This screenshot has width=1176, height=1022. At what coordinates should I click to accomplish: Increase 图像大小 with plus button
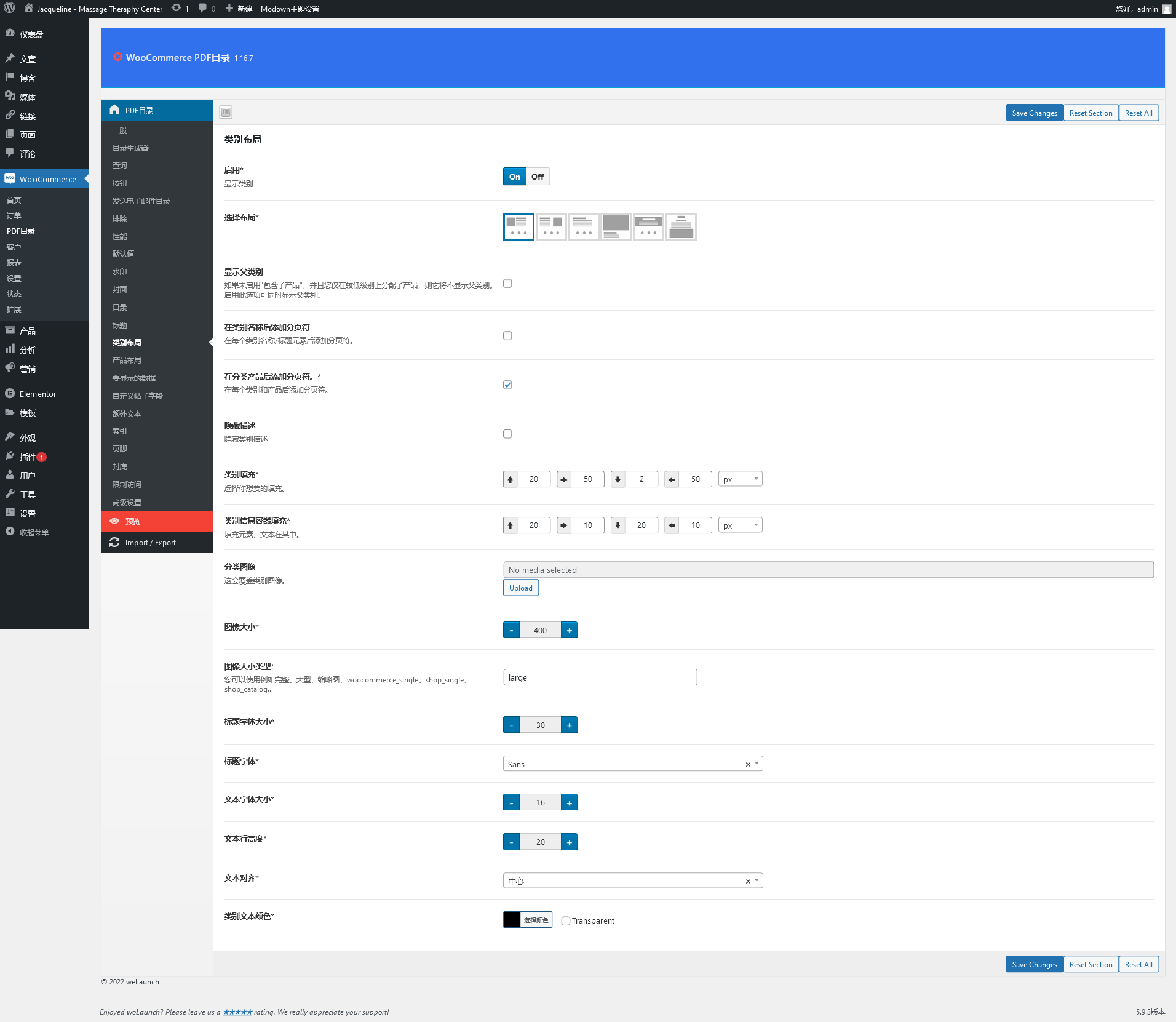[x=570, y=631]
